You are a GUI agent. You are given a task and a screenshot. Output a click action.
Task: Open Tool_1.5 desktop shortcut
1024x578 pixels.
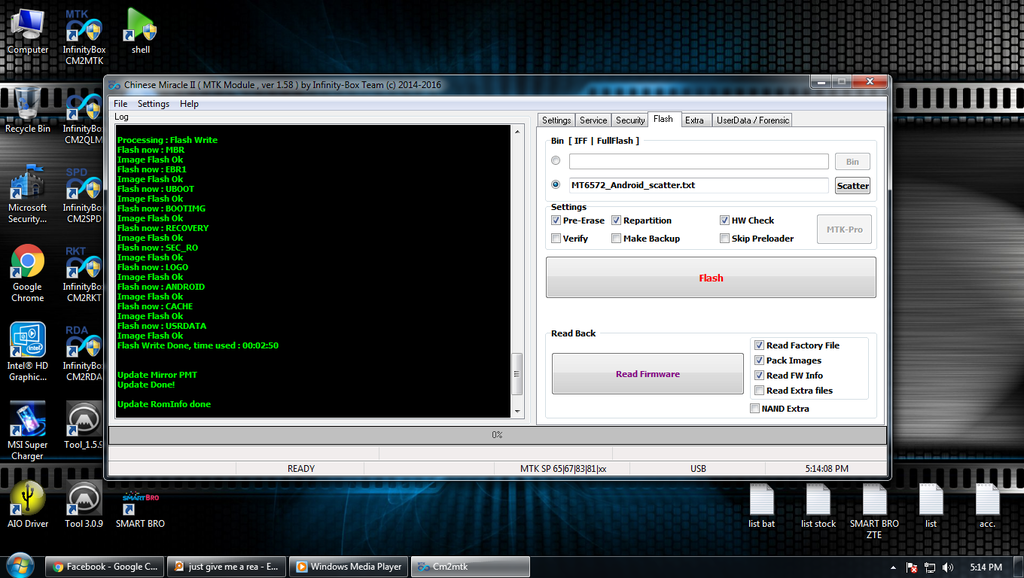click(84, 426)
